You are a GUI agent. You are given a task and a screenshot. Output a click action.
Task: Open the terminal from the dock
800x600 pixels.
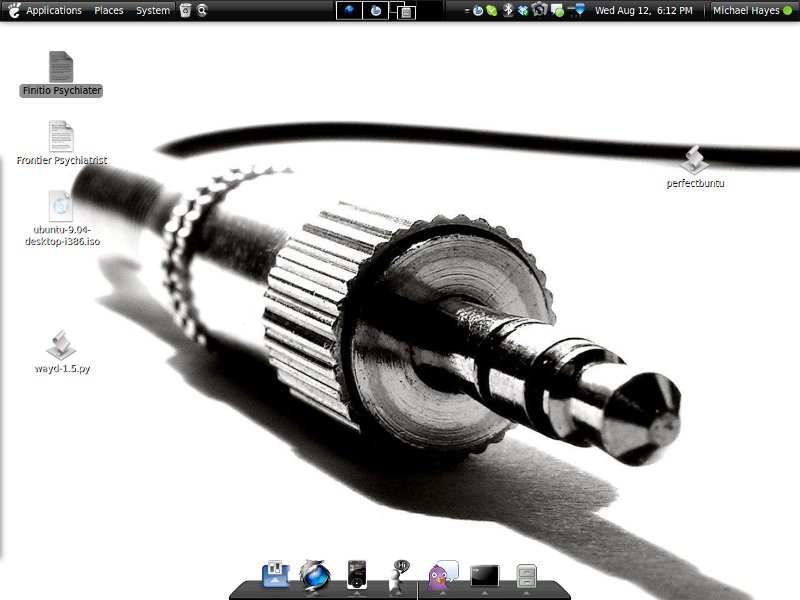(484, 575)
